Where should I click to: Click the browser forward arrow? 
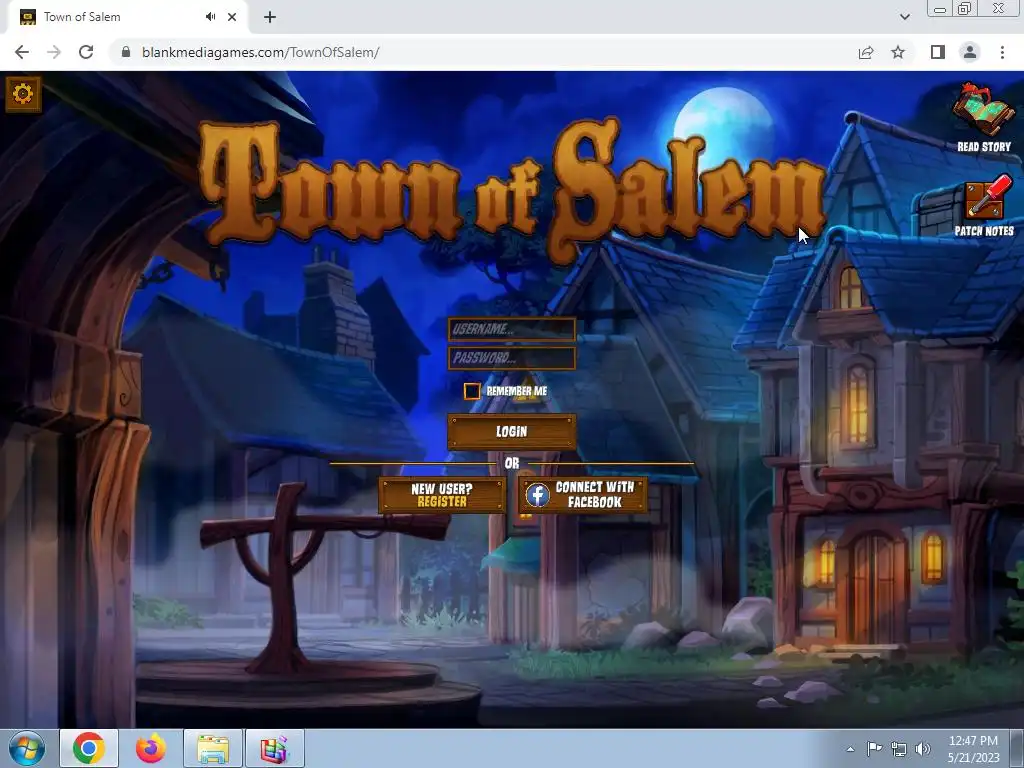pyautogui.click(x=54, y=52)
